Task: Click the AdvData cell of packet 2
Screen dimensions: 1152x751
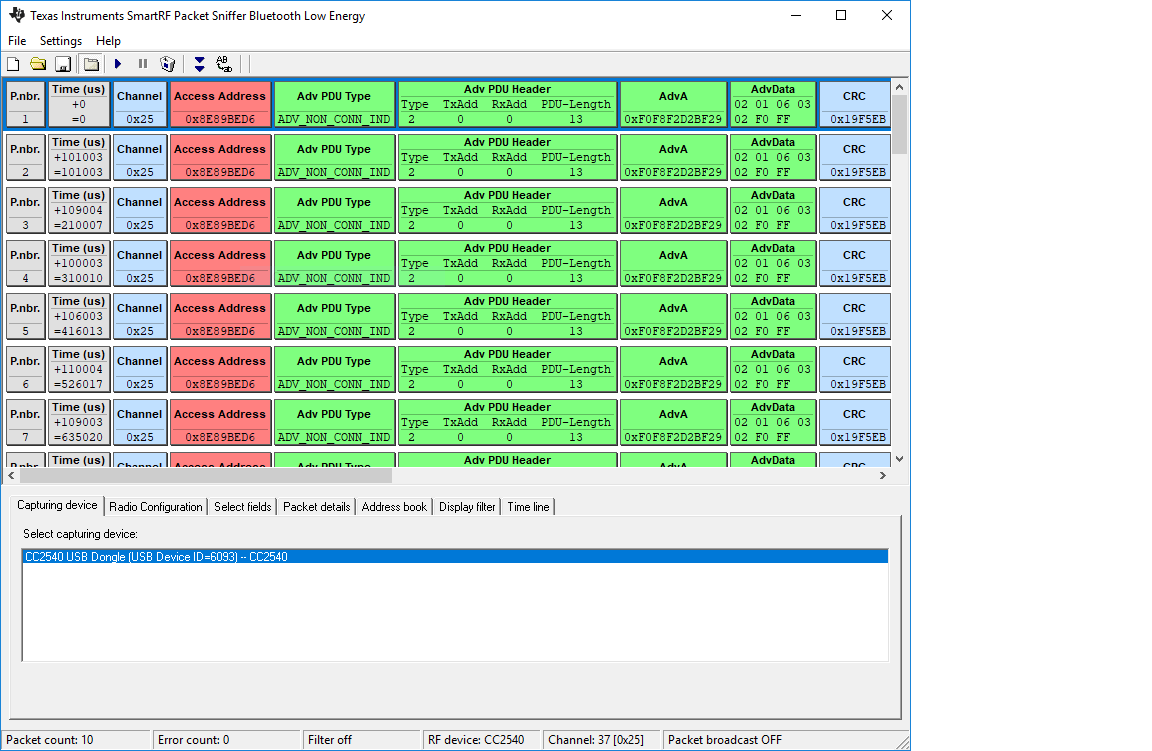Action: (773, 157)
